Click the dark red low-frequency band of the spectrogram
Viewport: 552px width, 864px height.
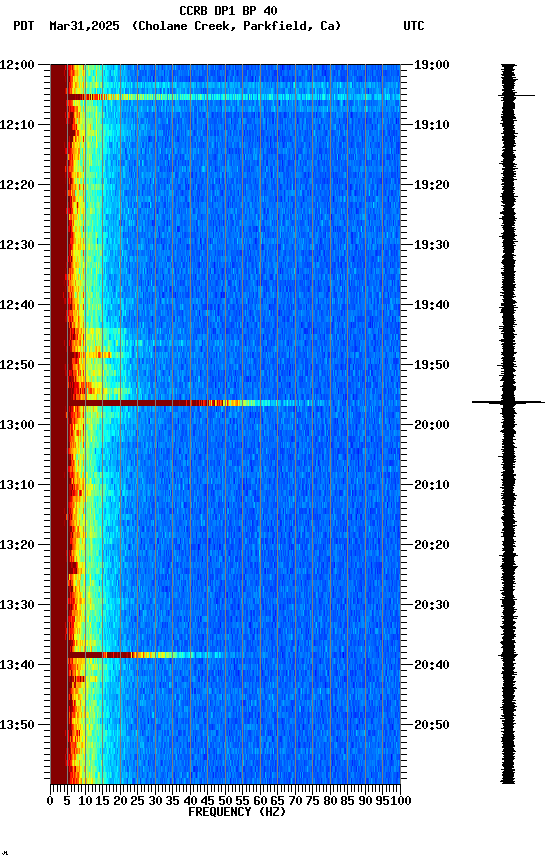point(58,424)
